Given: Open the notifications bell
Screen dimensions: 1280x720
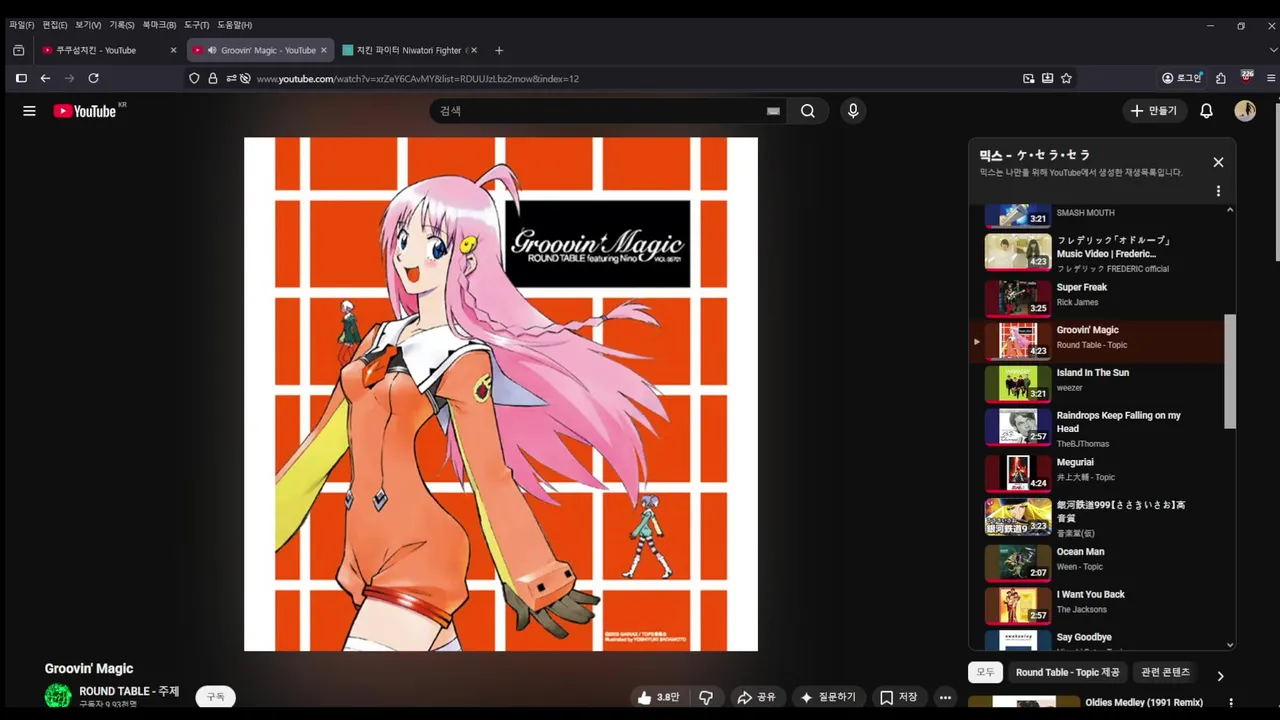Looking at the screenshot, I should click(1206, 111).
